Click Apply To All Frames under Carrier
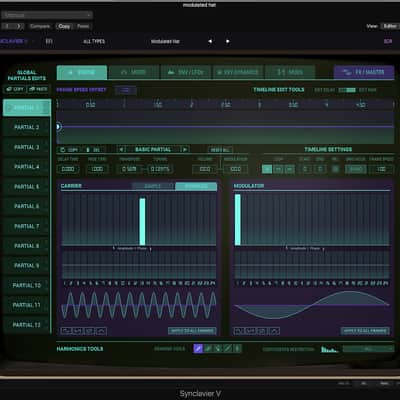This screenshot has height=400, width=400. tap(192, 331)
